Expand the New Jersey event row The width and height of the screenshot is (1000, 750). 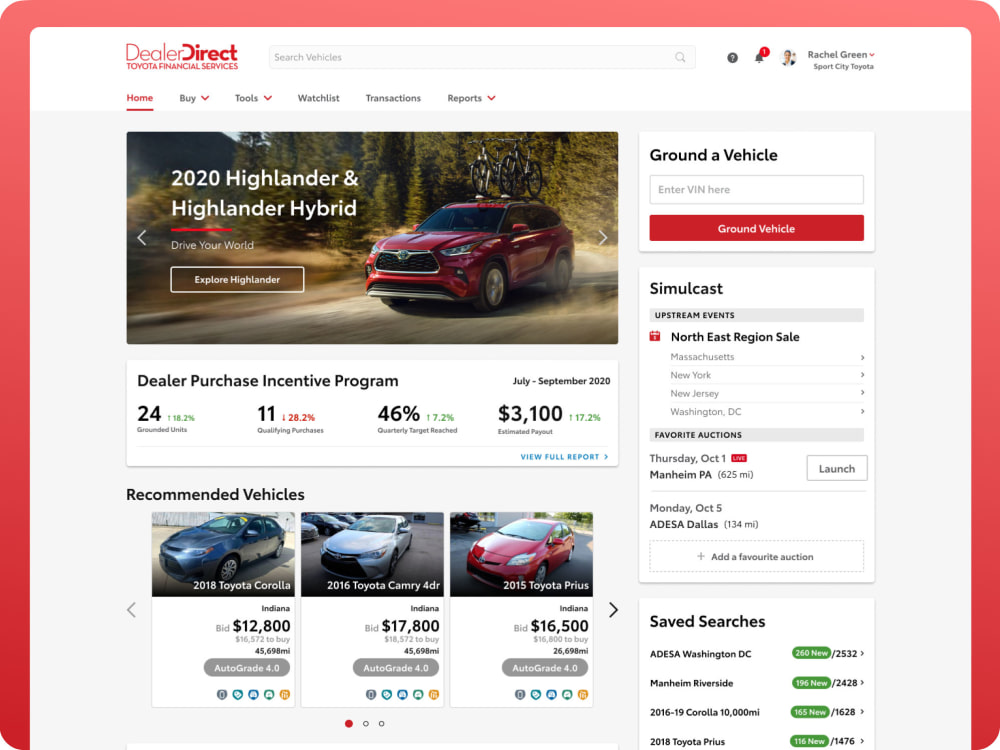tap(767, 393)
